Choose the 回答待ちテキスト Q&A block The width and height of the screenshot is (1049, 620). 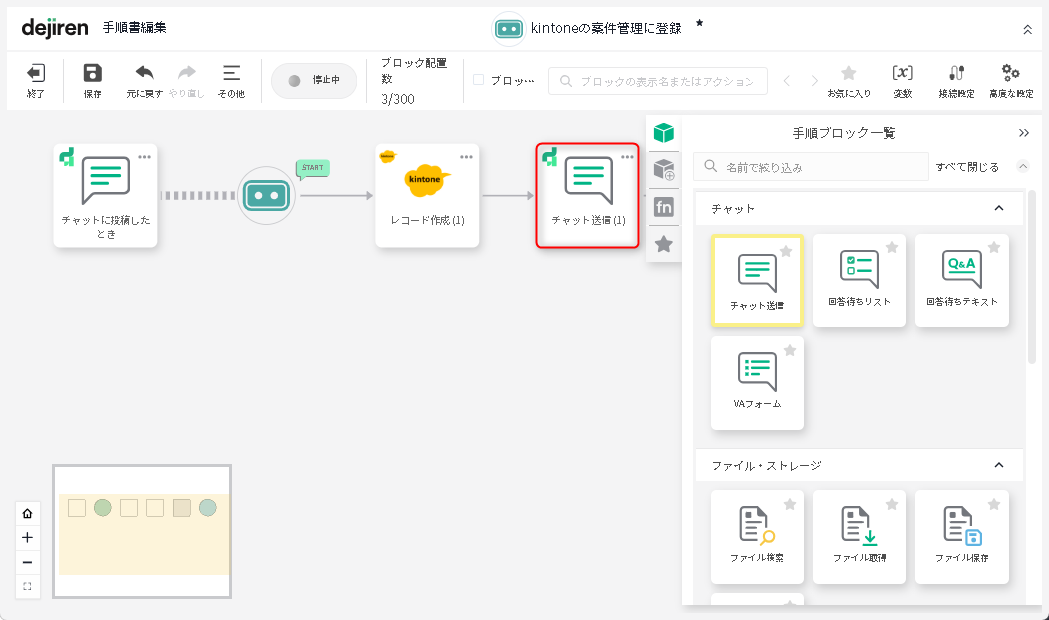(x=962, y=280)
